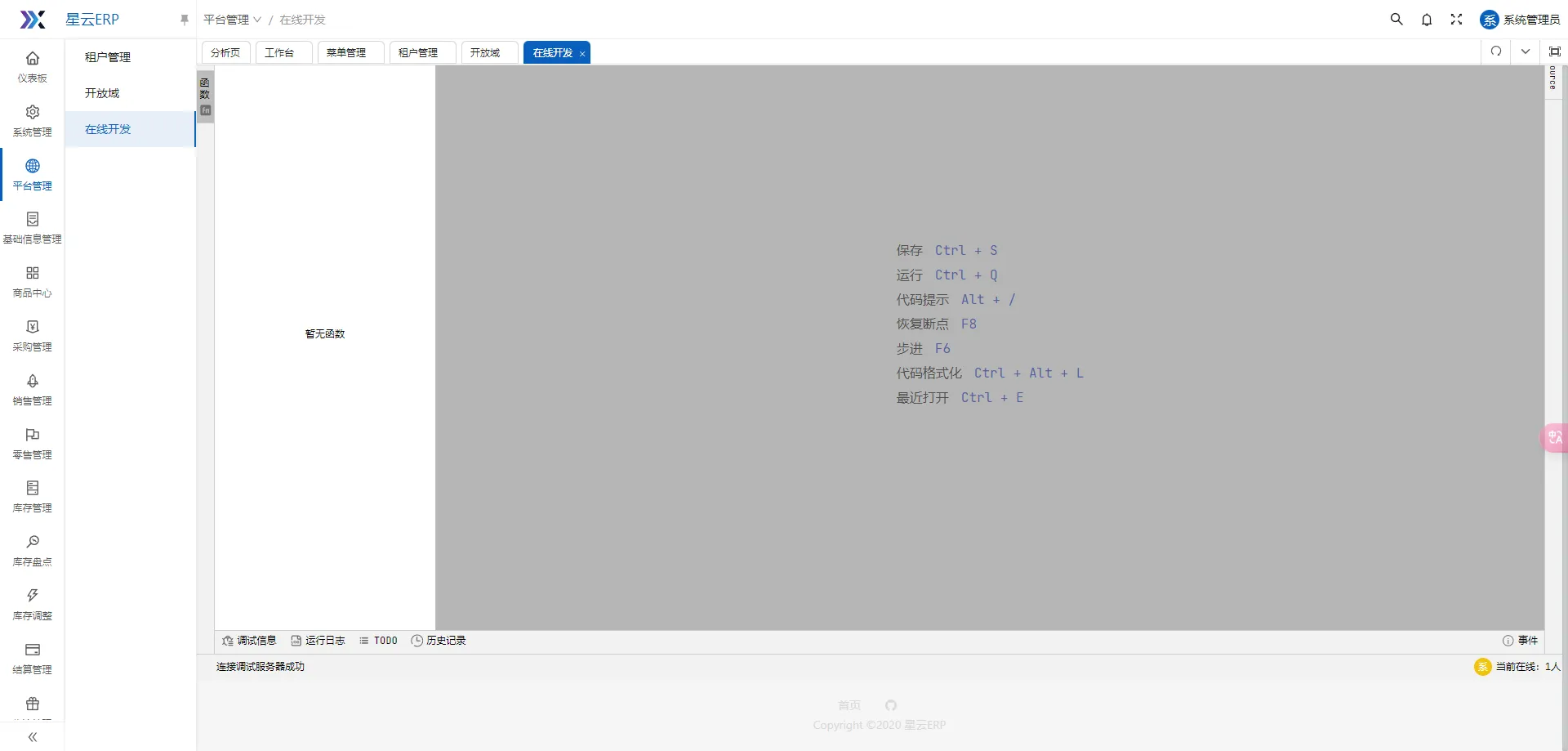Open 系统管理 gear icon in sidebar
This screenshot has height=751, width=1568.
[x=33, y=112]
